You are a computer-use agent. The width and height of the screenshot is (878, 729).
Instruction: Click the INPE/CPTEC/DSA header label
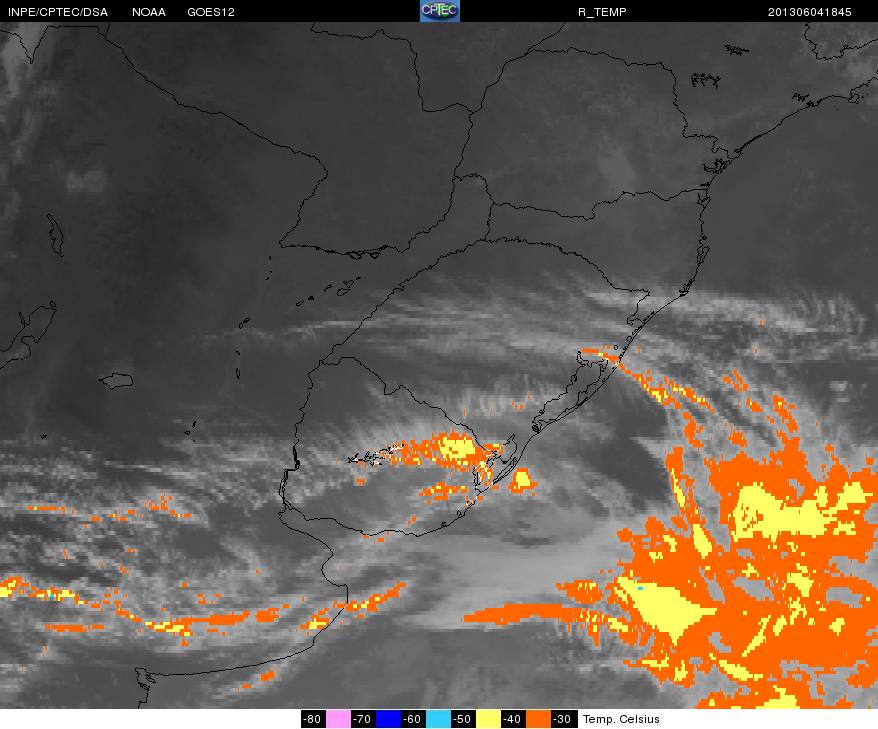pos(58,12)
